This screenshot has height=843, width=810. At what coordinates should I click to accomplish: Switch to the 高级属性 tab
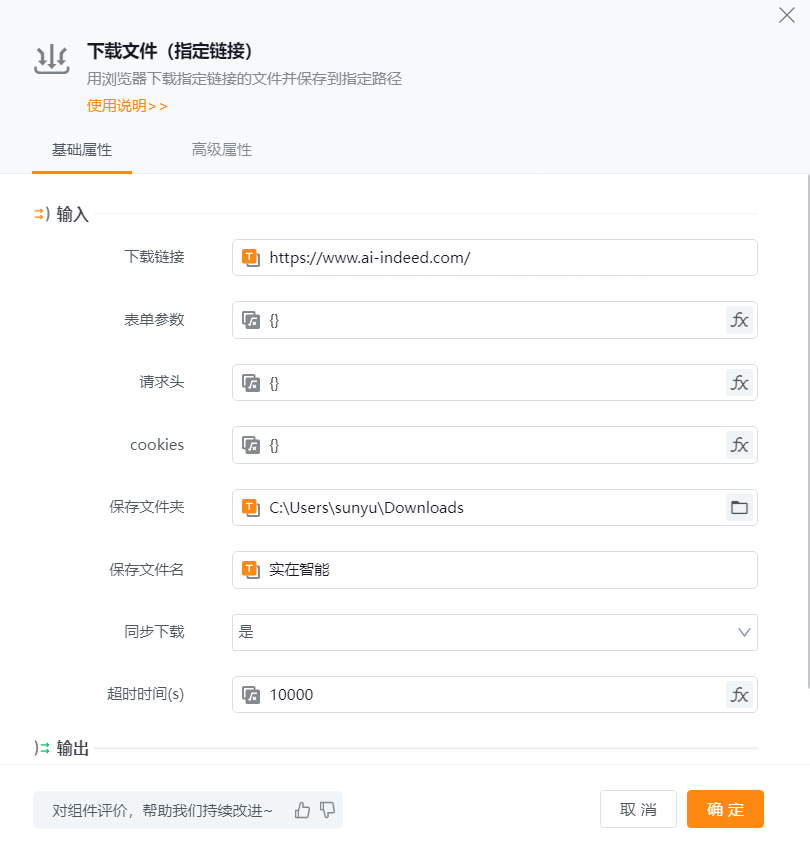221,150
